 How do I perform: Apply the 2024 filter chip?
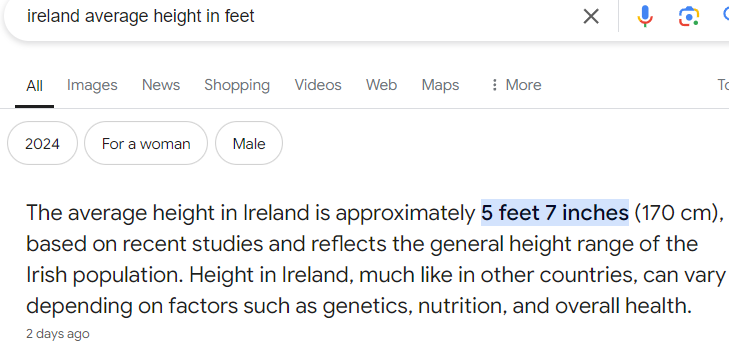click(x=42, y=143)
